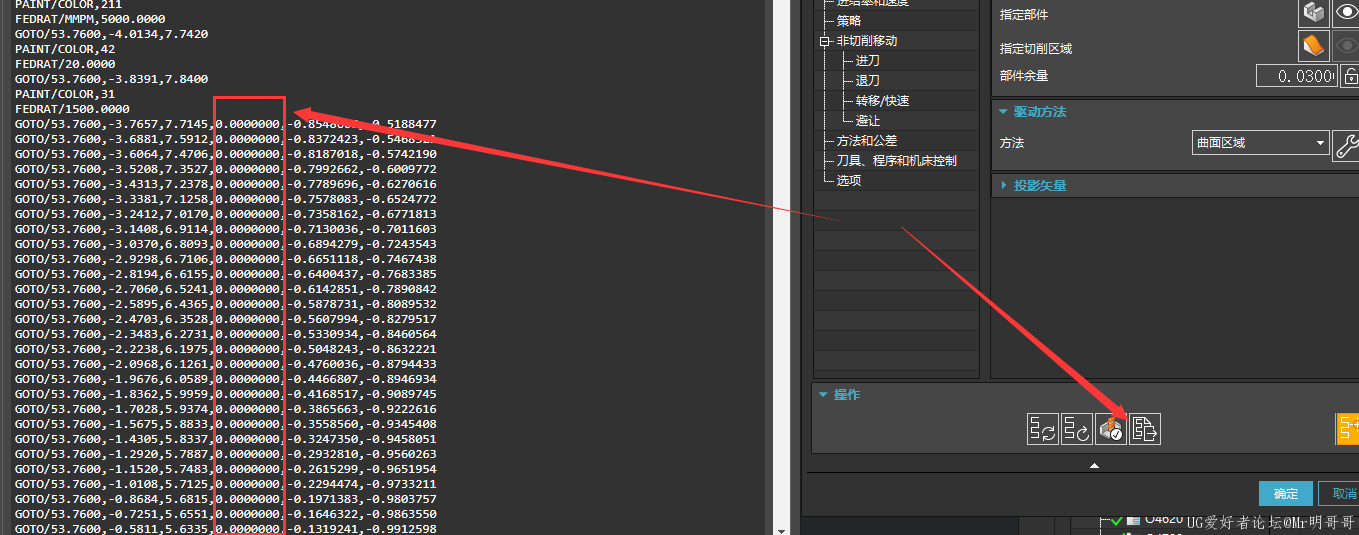
Task: Click the GOTO line containing -3.0370,6.8093
Action: 225,244
